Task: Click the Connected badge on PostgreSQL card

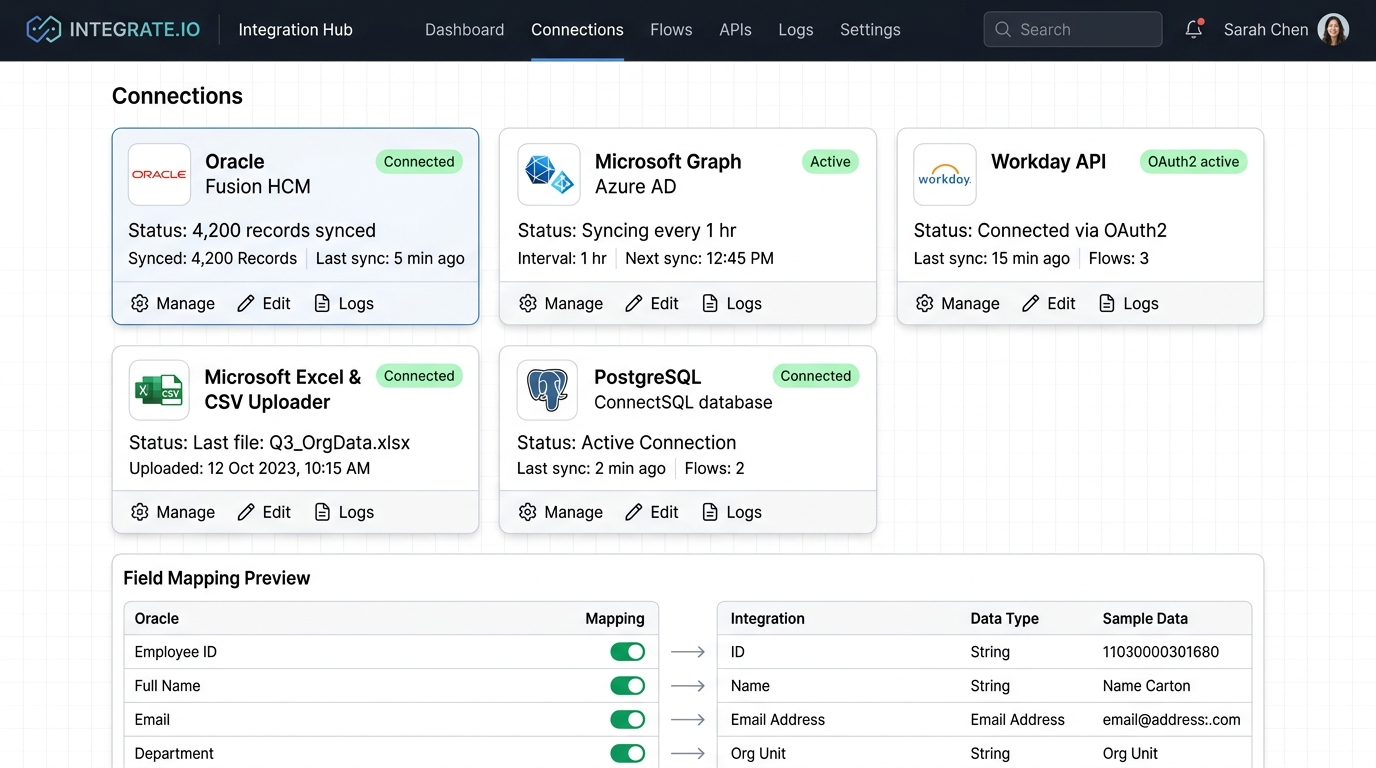Action: (816, 376)
